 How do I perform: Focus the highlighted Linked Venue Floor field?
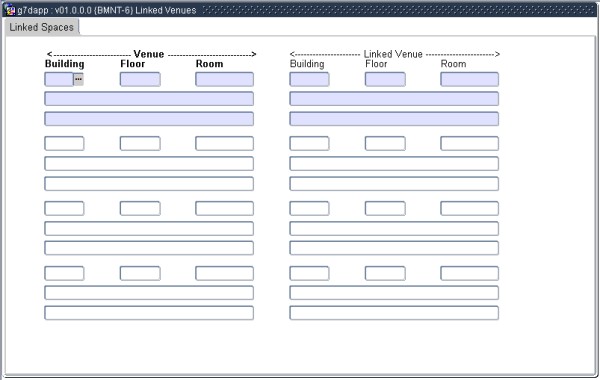(385, 79)
